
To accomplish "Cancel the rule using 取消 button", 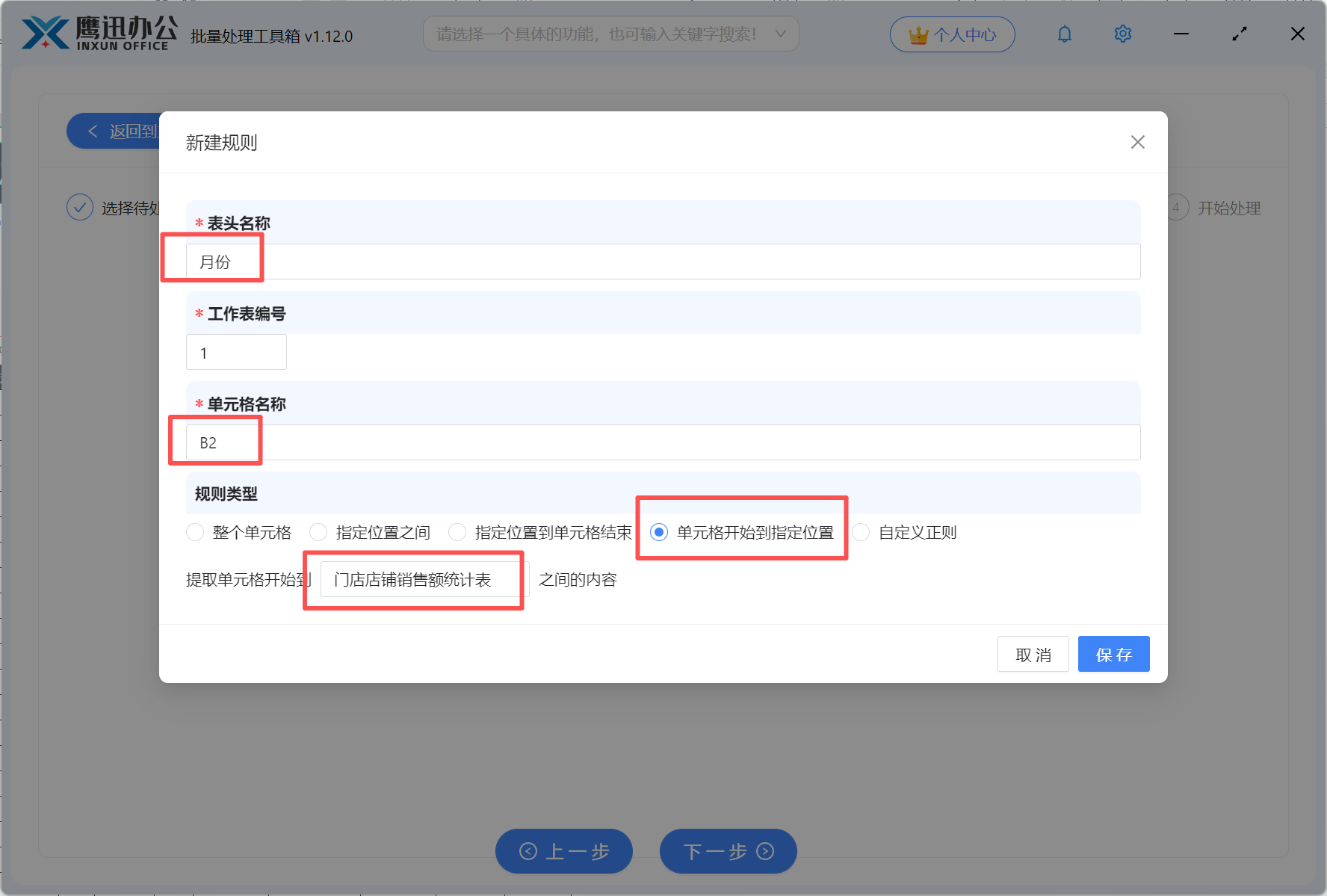I will point(1033,654).
